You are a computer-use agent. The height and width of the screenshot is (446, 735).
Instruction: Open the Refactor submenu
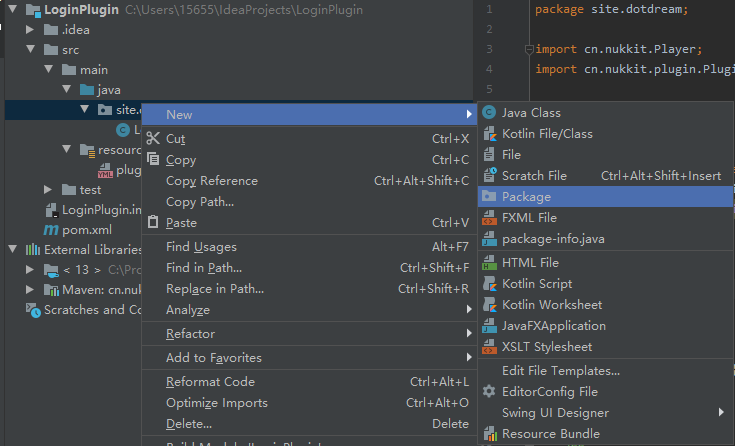(190, 334)
